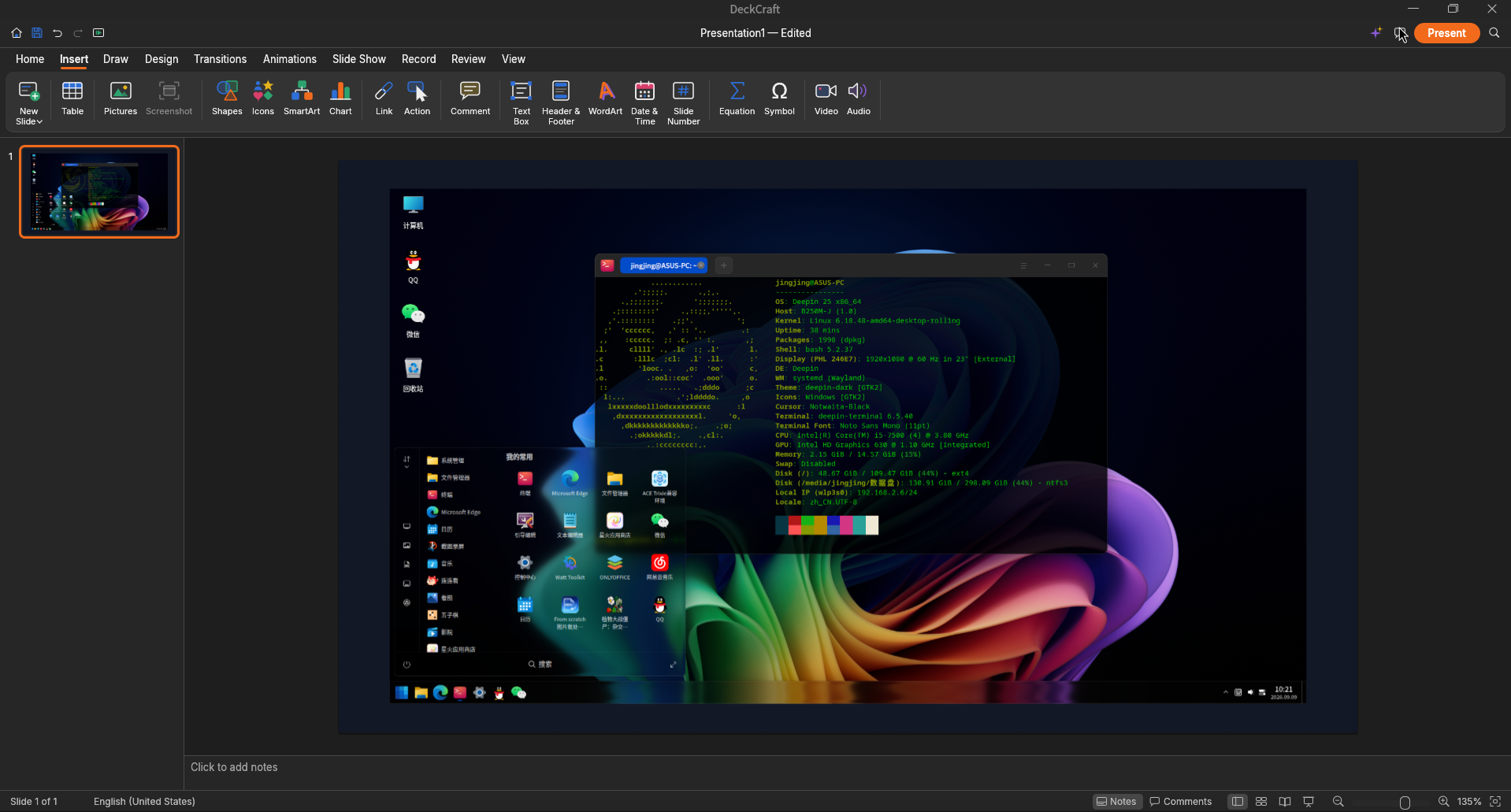Open the Symbol picker

(x=779, y=99)
